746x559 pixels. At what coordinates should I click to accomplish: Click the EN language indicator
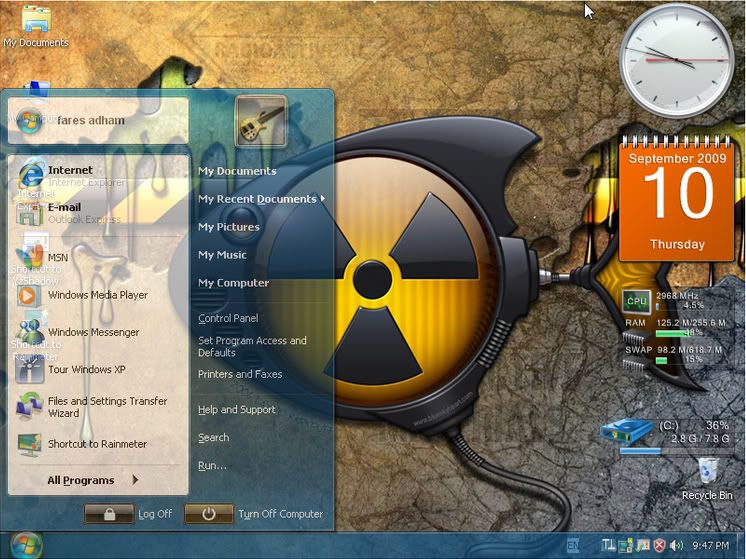573,546
